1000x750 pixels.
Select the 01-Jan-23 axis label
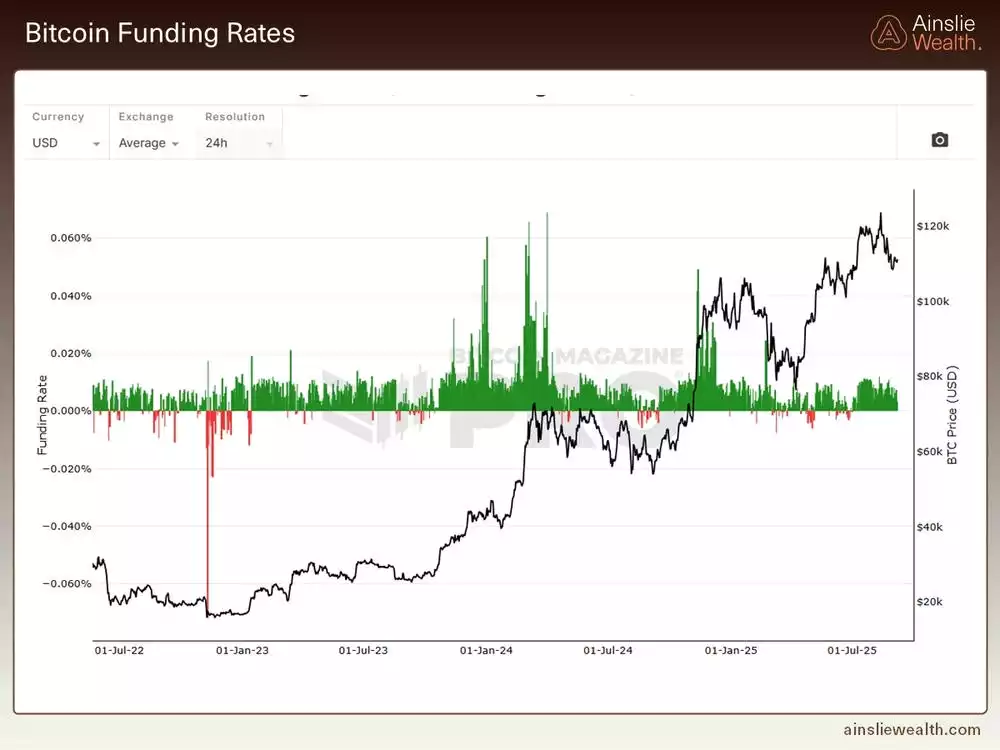pyautogui.click(x=242, y=651)
